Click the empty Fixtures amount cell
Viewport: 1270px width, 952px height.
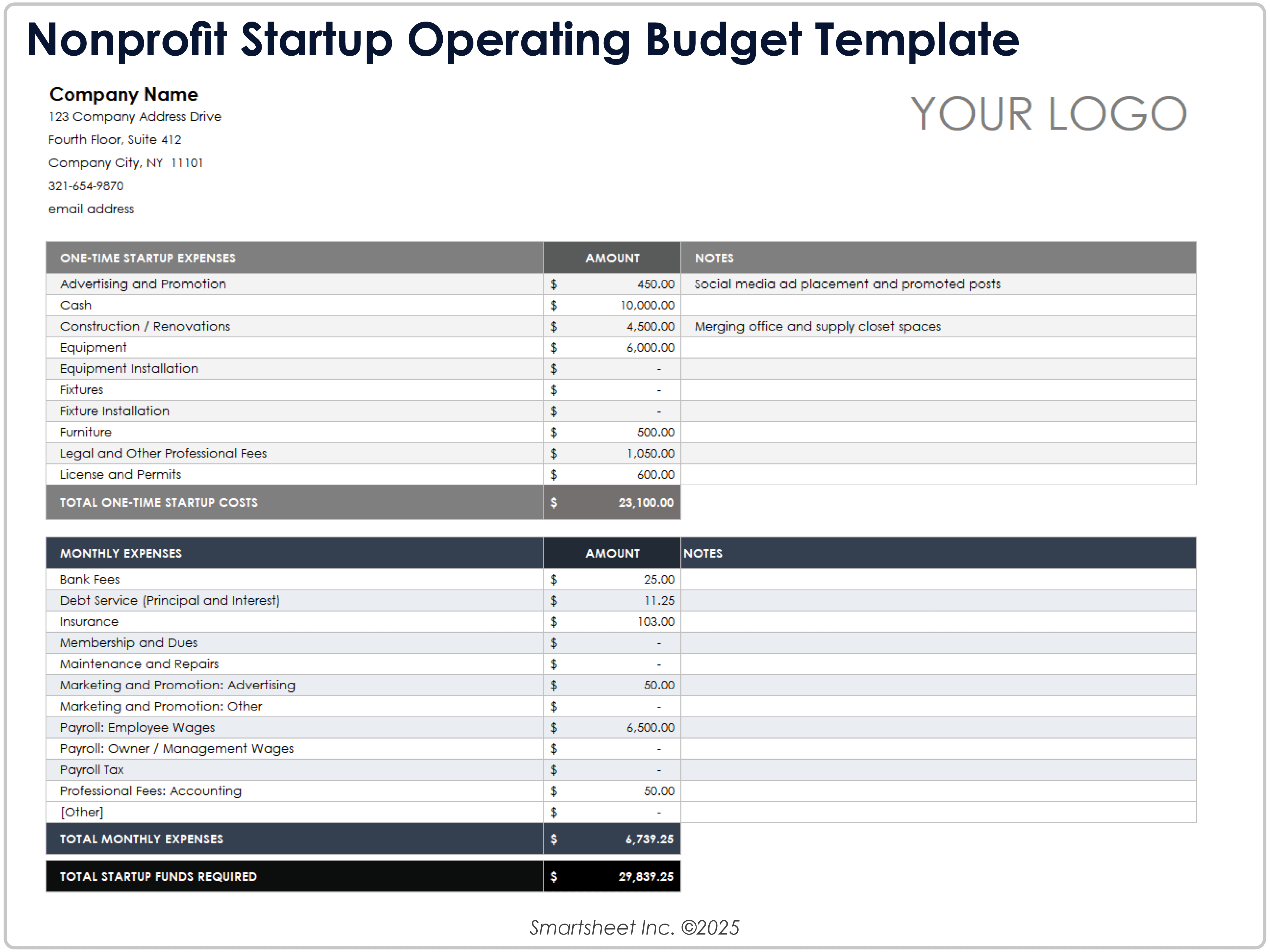pos(611,390)
